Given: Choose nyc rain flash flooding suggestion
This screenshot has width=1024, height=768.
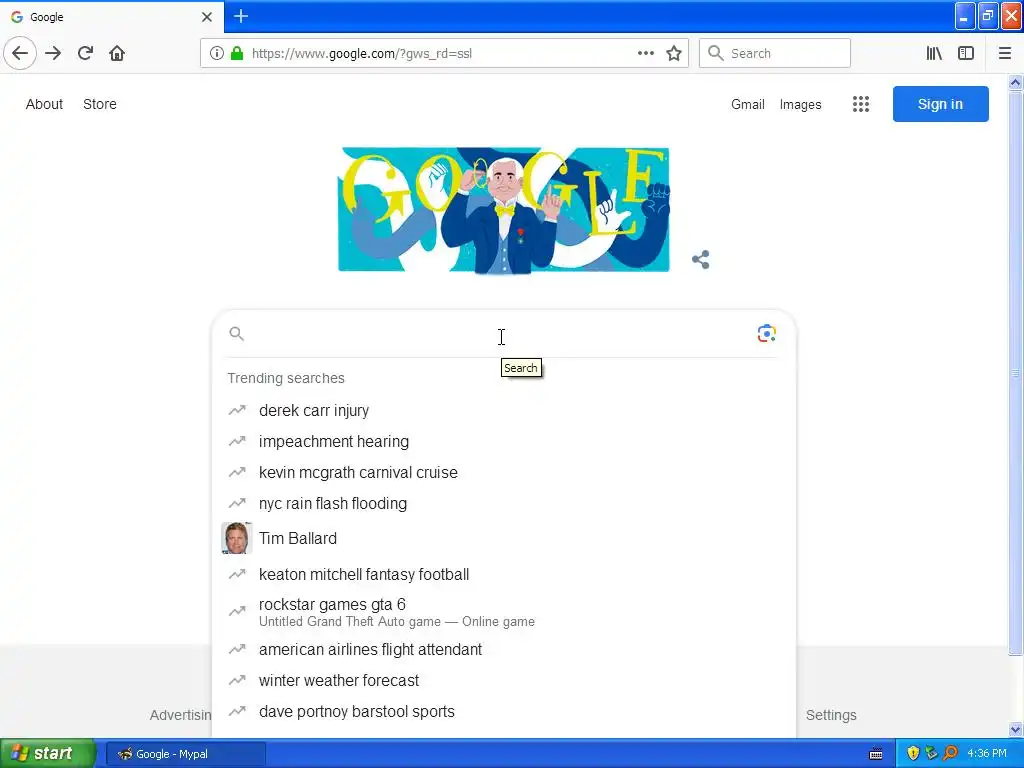Looking at the screenshot, I should pyautogui.click(x=504, y=504).
